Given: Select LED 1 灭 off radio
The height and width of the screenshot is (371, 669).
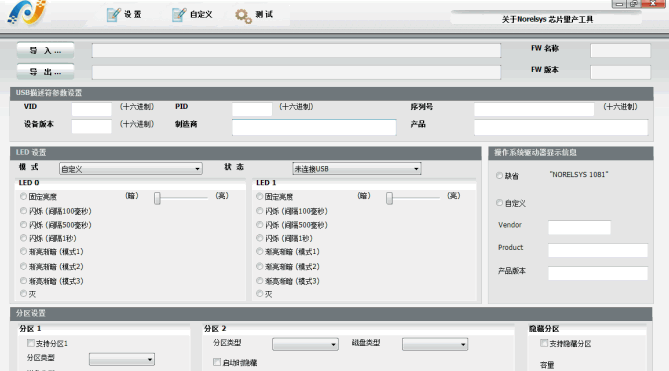Looking at the screenshot, I should 259,293.
